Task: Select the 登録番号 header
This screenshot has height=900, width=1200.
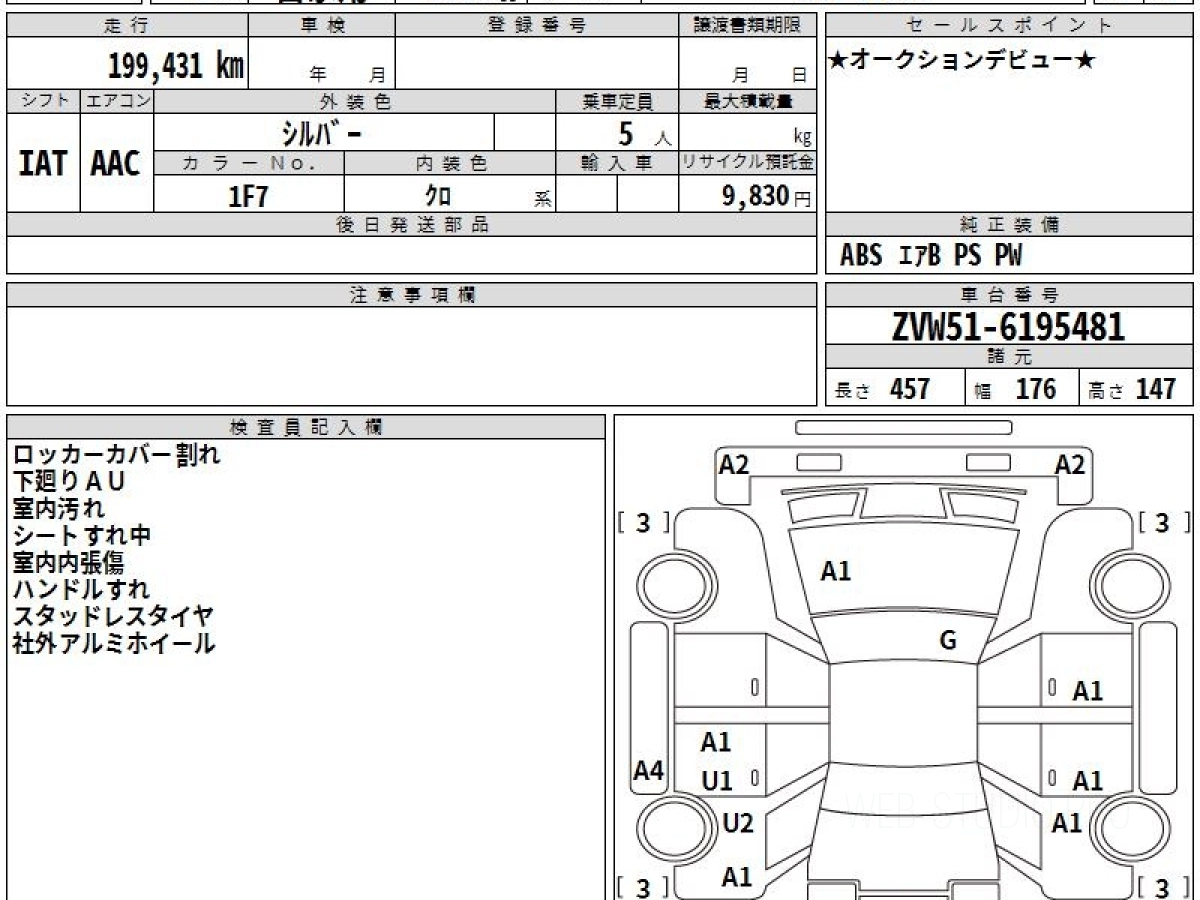Action: [537, 26]
